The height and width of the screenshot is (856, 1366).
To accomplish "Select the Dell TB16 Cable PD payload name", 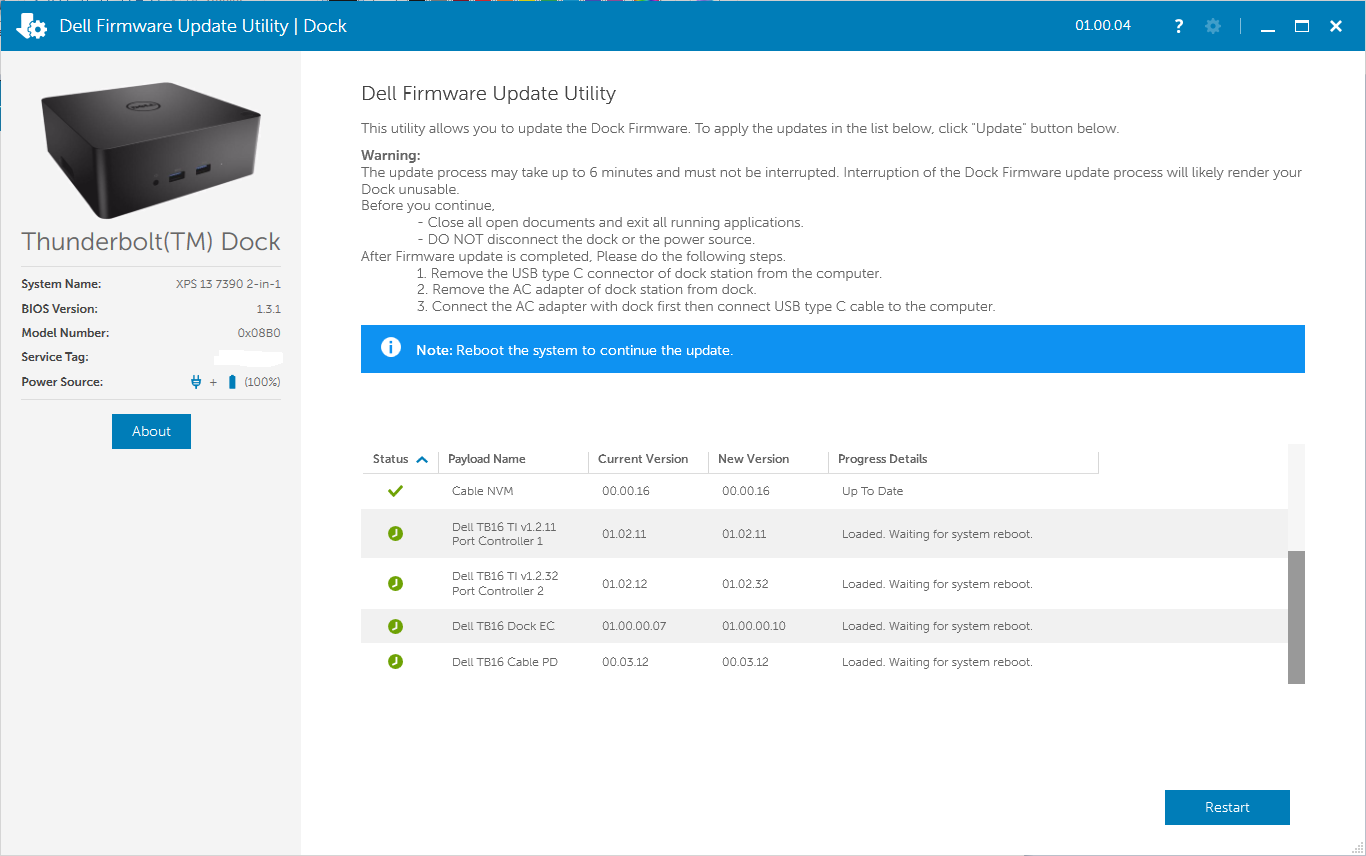I will [505, 662].
